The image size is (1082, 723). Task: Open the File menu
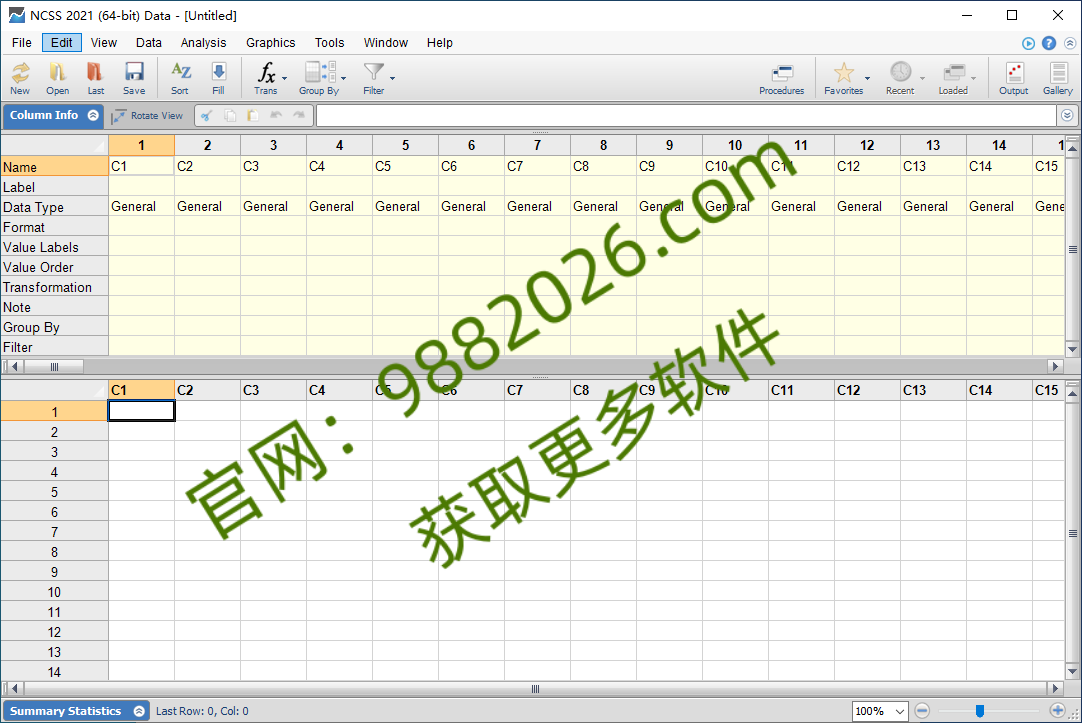21,43
